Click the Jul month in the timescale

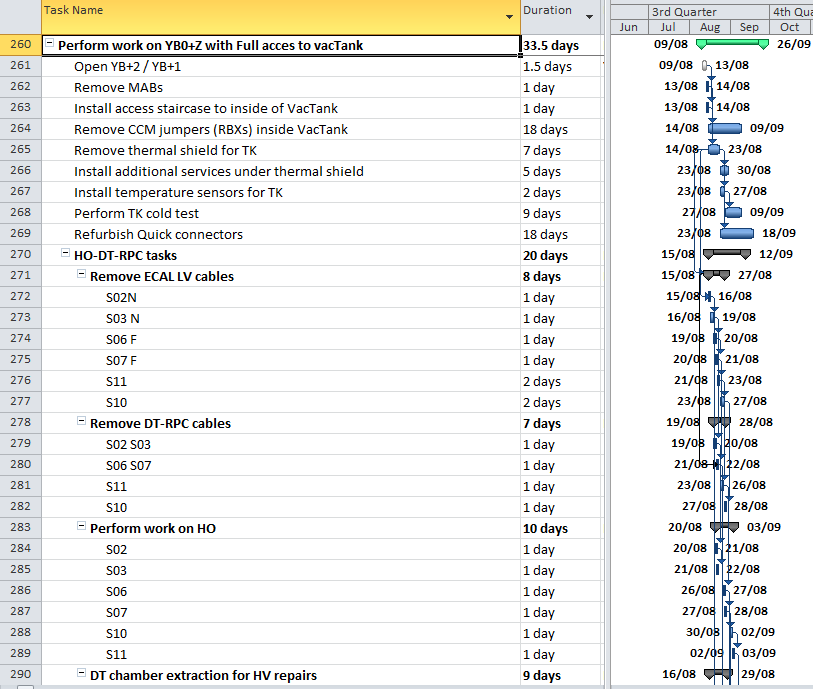tap(668, 27)
